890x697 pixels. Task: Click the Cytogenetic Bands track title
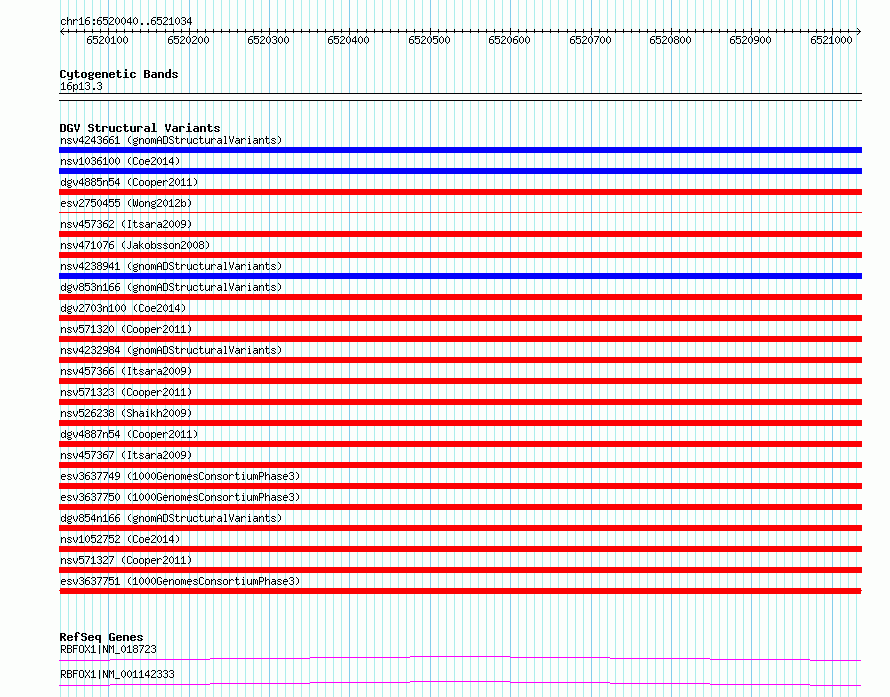point(119,74)
